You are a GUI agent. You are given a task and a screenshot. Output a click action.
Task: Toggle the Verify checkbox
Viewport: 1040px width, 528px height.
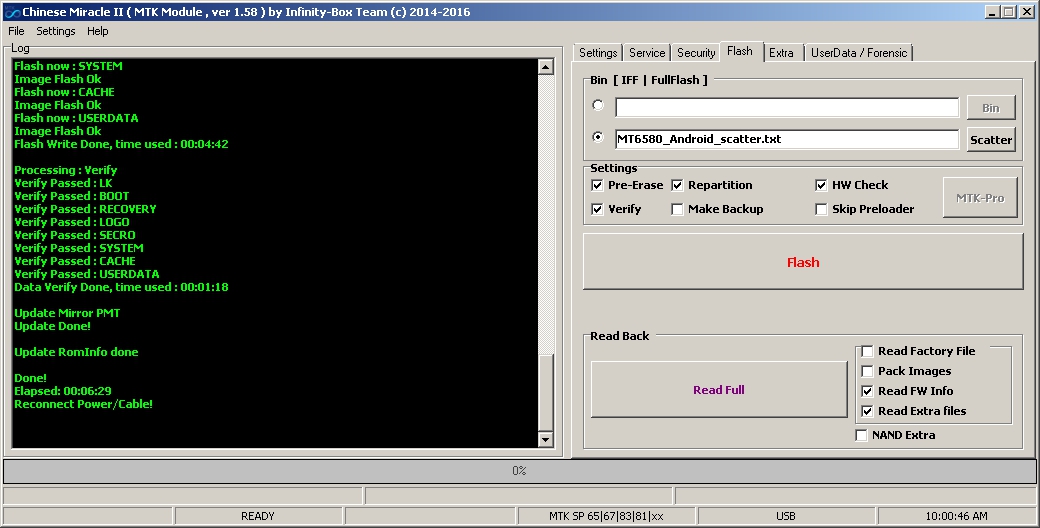(x=597, y=209)
